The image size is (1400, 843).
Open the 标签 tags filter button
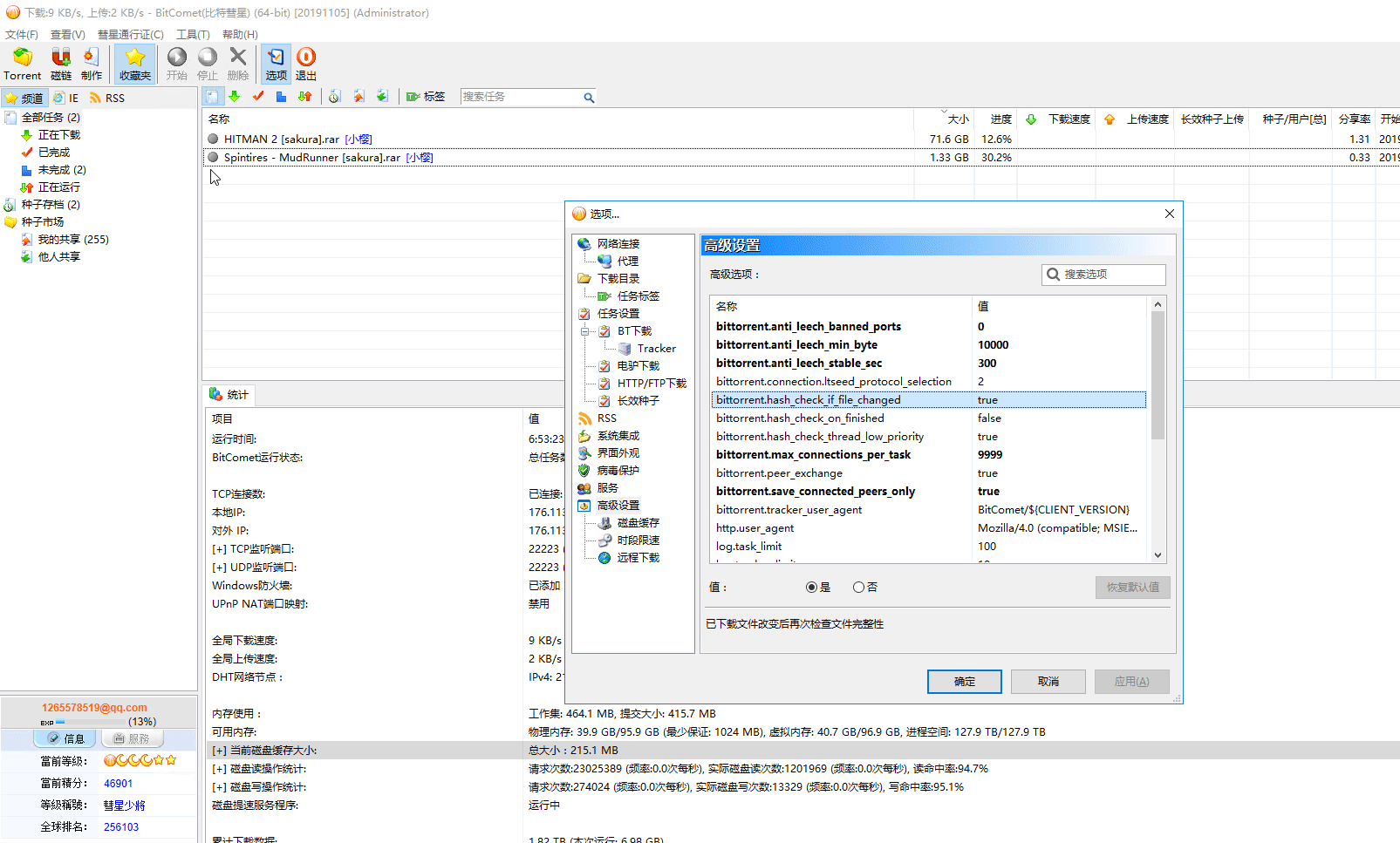click(426, 97)
